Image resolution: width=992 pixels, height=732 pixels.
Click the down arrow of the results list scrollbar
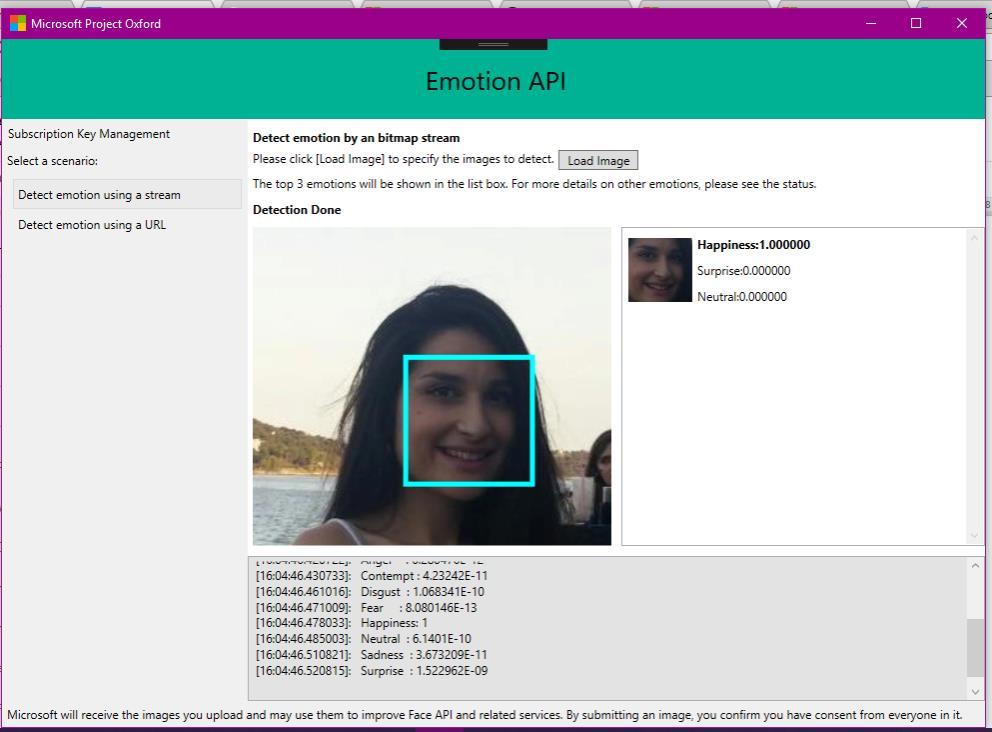click(974, 535)
